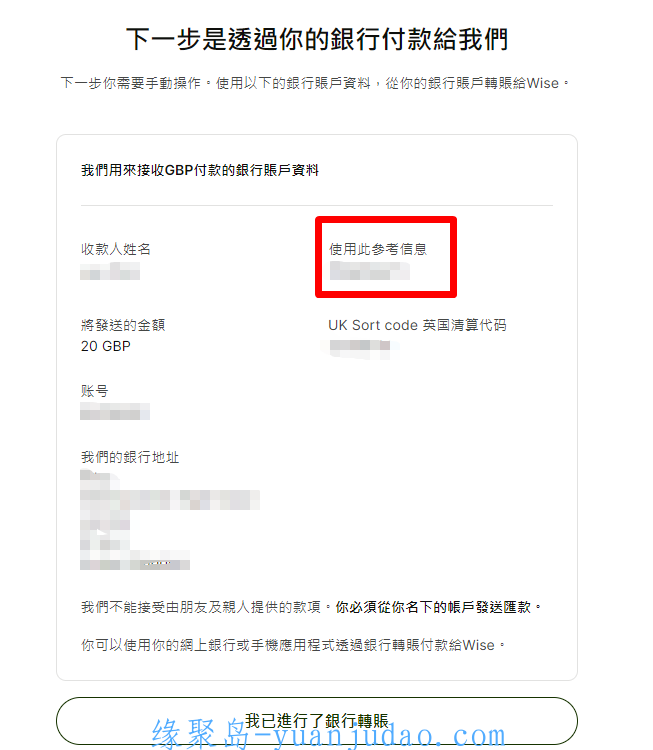Click the notice 我們不能接受由朋友及親人提供的款項
The width and height of the screenshot is (653, 750).
click(x=201, y=607)
